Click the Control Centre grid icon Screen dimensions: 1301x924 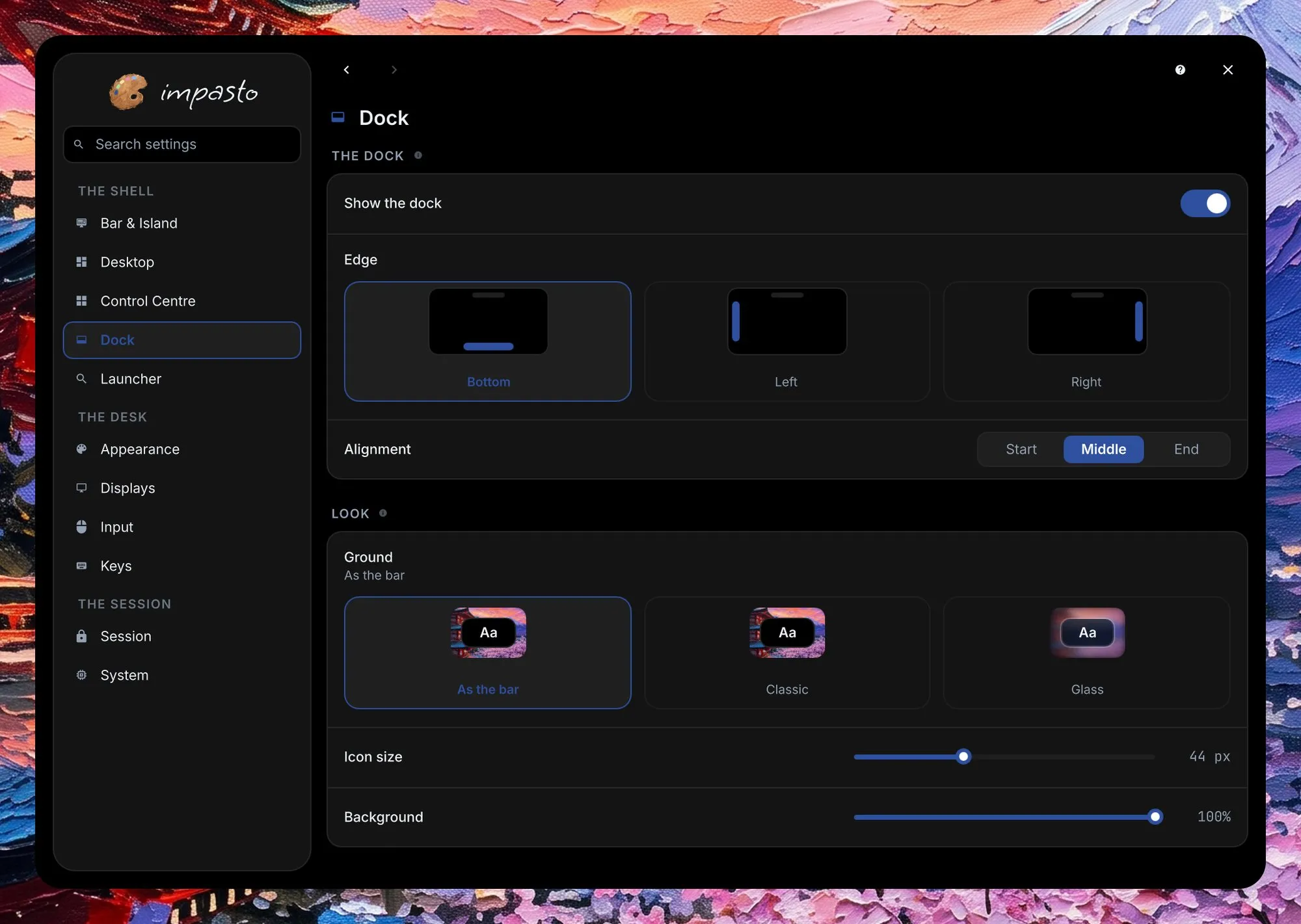(x=81, y=301)
